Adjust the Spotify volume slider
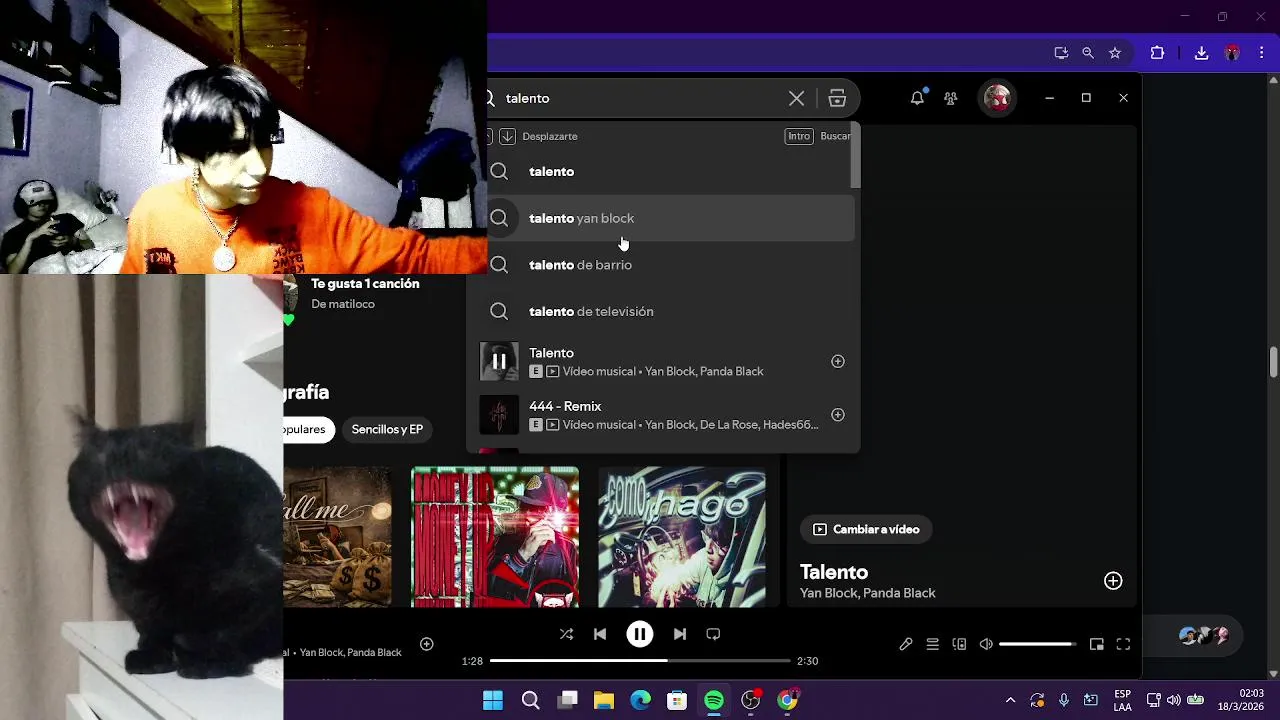Image resolution: width=1280 pixels, height=720 pixels. coord(1037,644)
